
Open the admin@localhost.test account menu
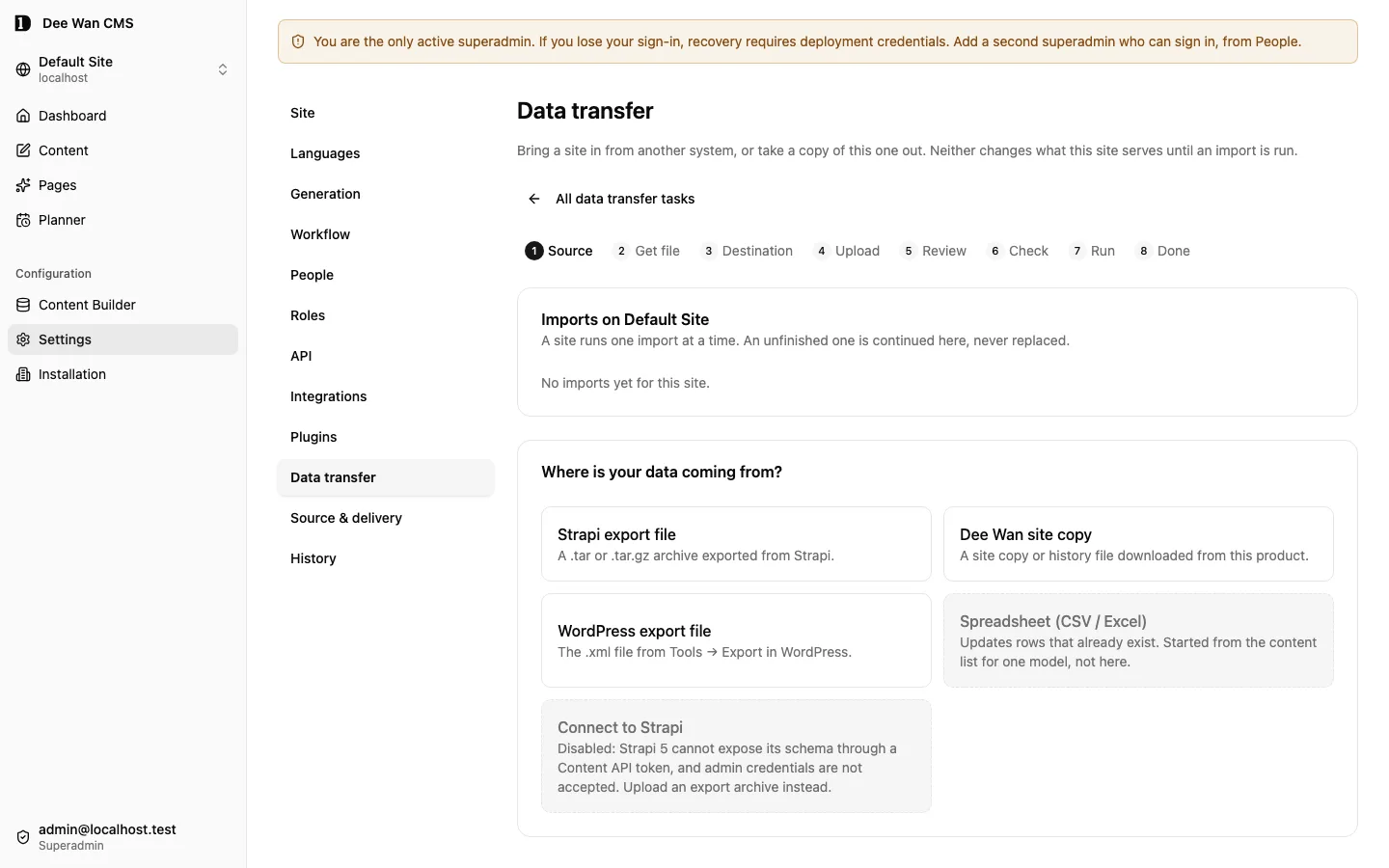(123, 837)
